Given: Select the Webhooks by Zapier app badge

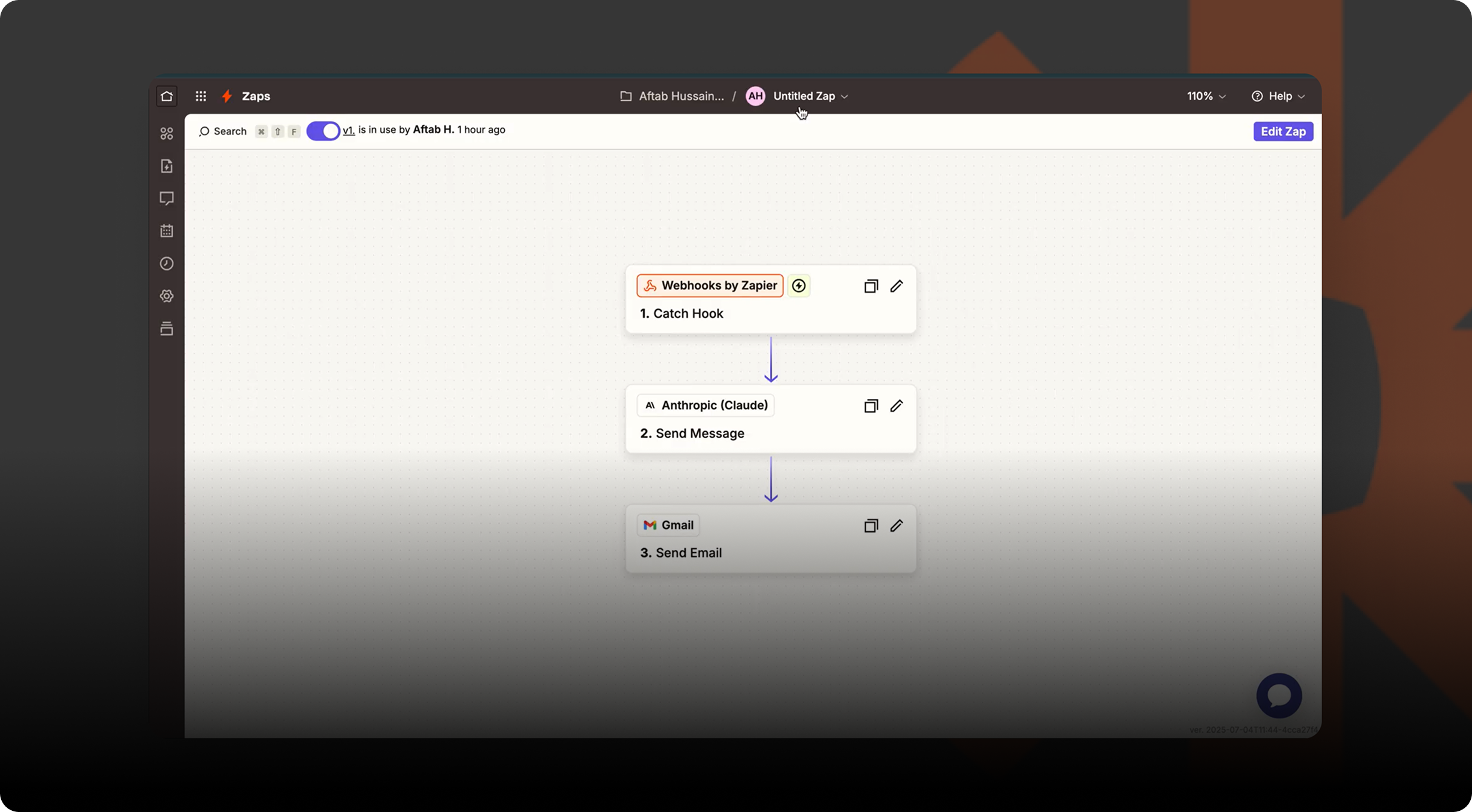Looking at the screenshot, I should [x=710, y=286].
